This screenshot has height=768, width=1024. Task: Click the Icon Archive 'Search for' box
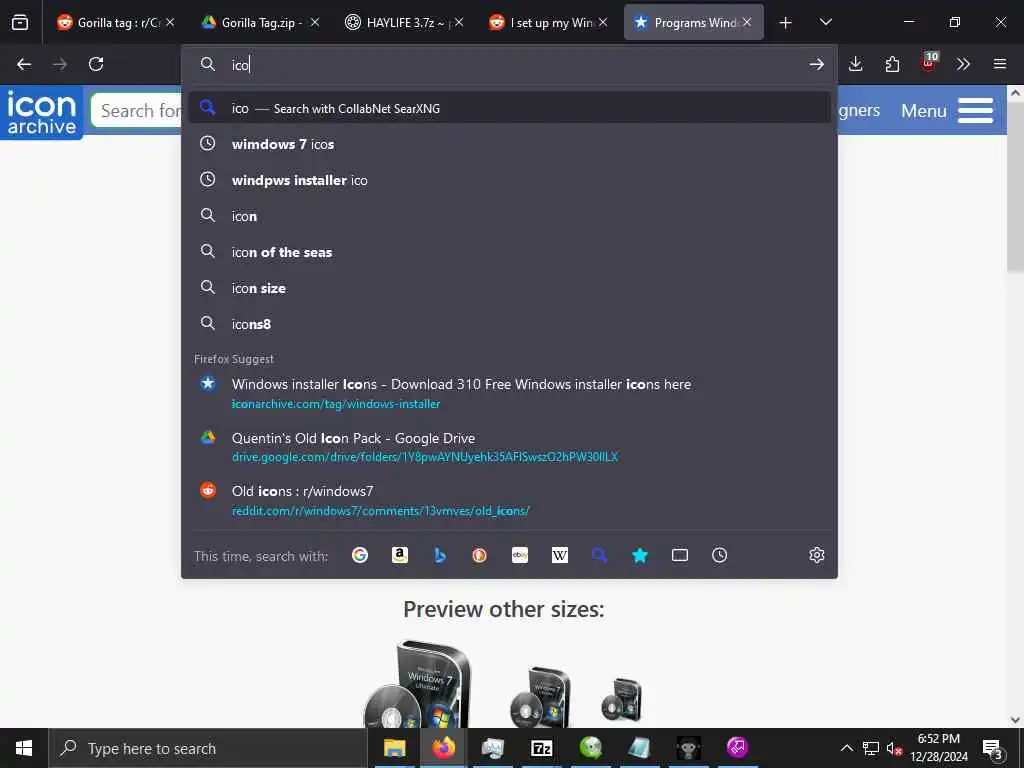tap(137, 111)
